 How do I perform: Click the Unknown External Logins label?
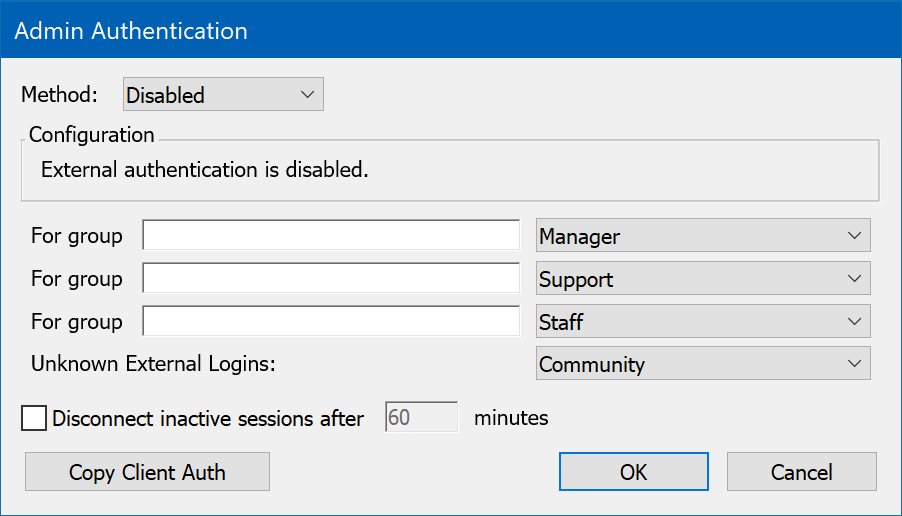coord(153,365)
